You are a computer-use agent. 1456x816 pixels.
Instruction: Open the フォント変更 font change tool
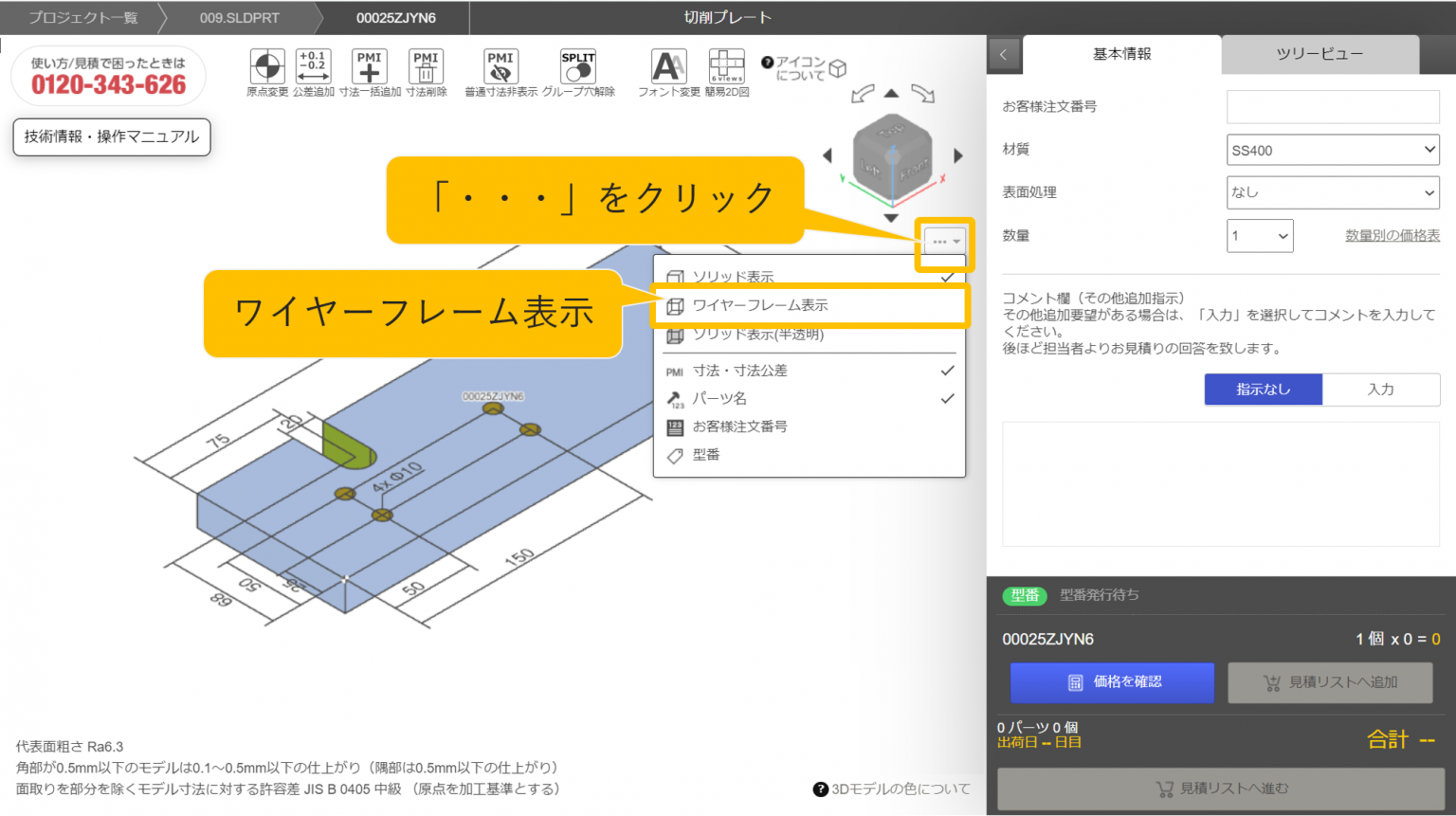667,66
